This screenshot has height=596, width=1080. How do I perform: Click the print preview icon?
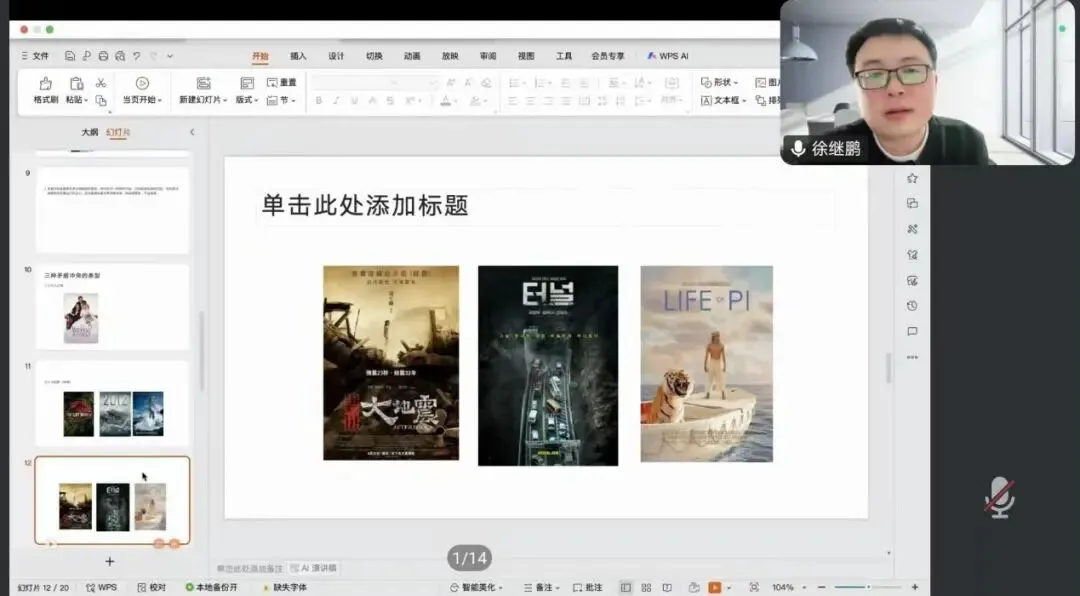click(x=120, y=56)
